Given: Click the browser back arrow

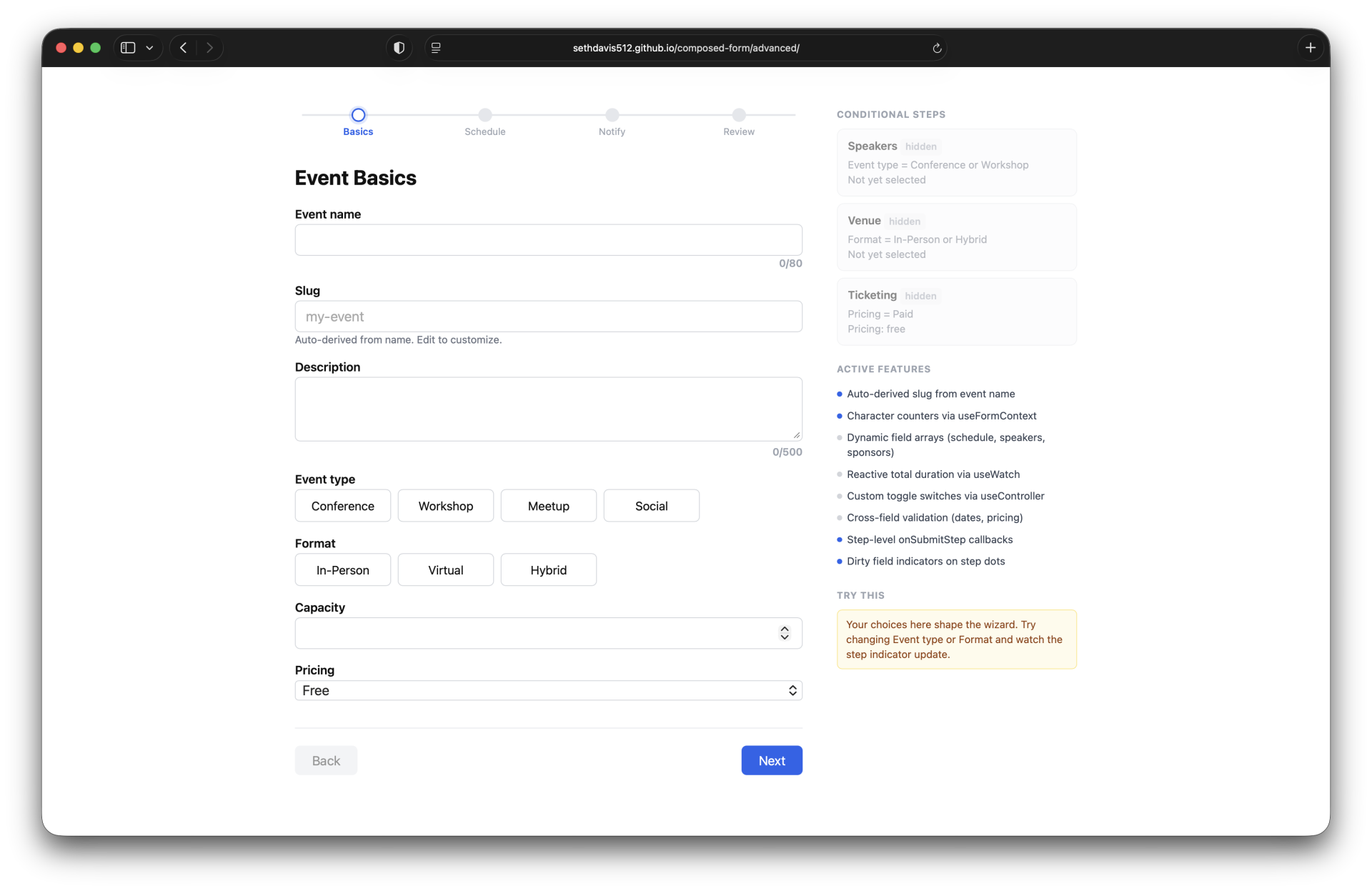Looking at the screenshot, I should 184,48.
